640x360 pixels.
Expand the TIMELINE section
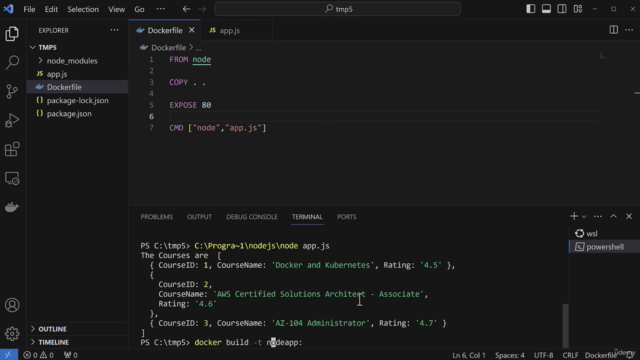(78, 342)
